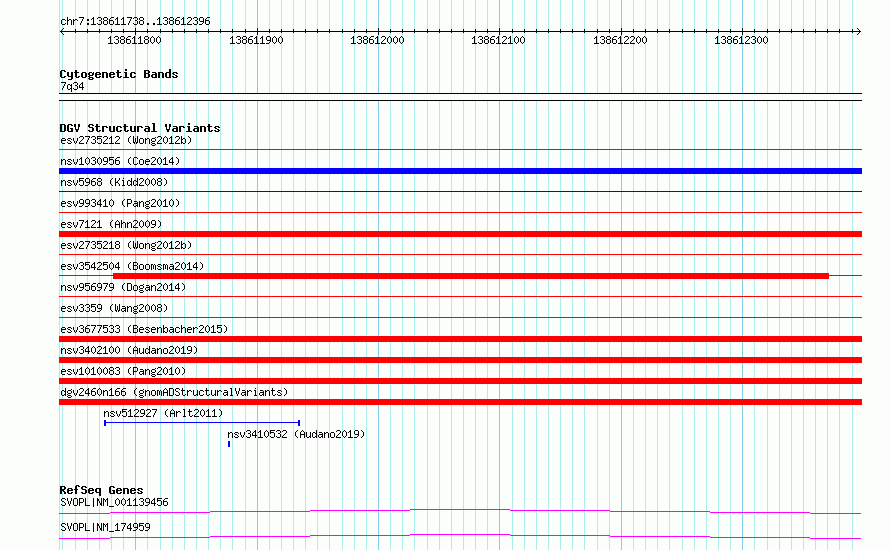890x550 pixels.
Task: Click the RefSeq Genes track title
Action: [x=101, y=490]
